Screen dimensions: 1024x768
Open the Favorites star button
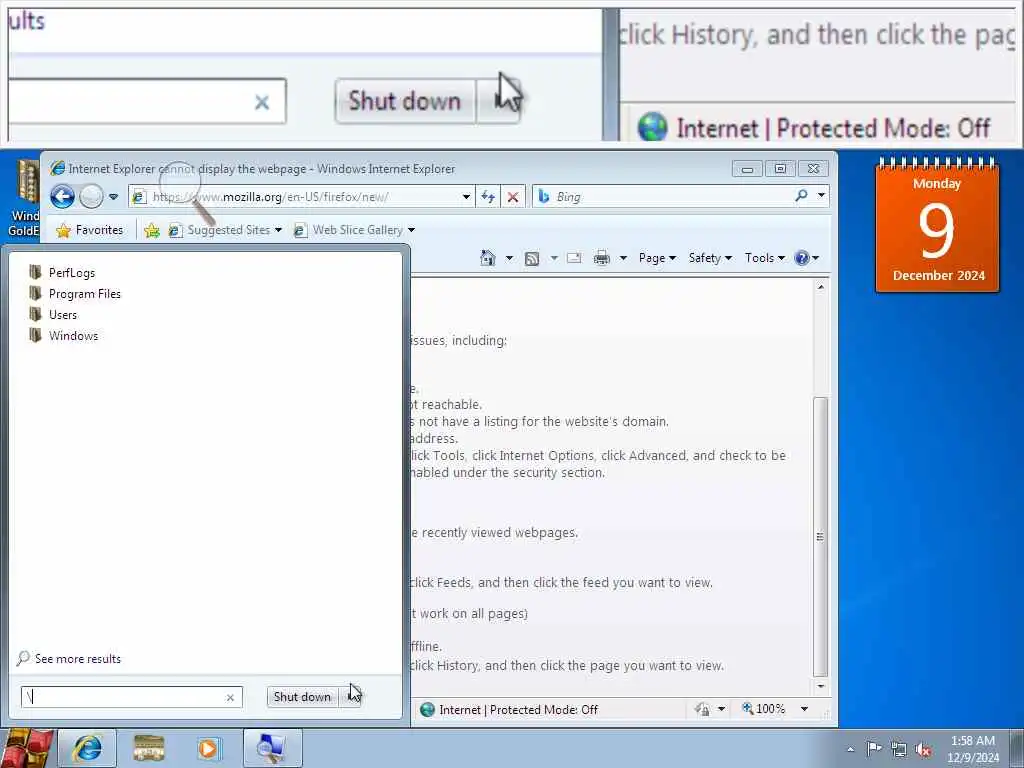click(89, 230)
